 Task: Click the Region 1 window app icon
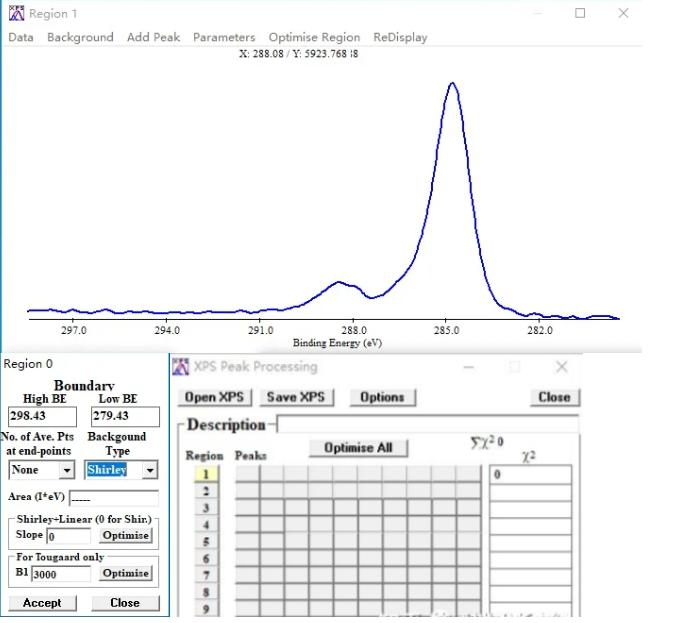[x=16, y=13]
